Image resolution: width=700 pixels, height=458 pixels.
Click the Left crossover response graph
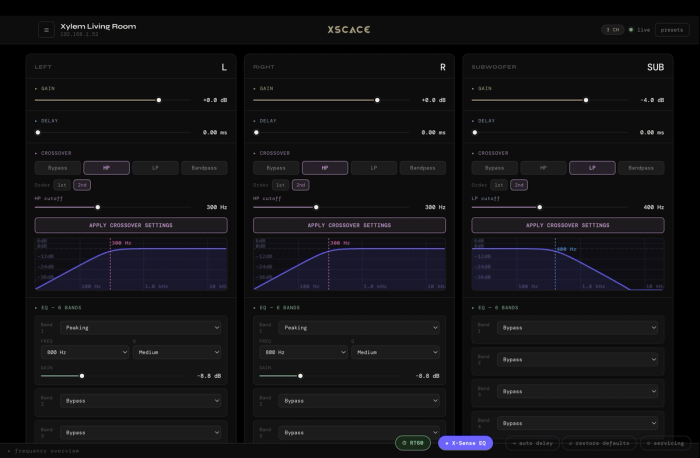pos(131,264)
